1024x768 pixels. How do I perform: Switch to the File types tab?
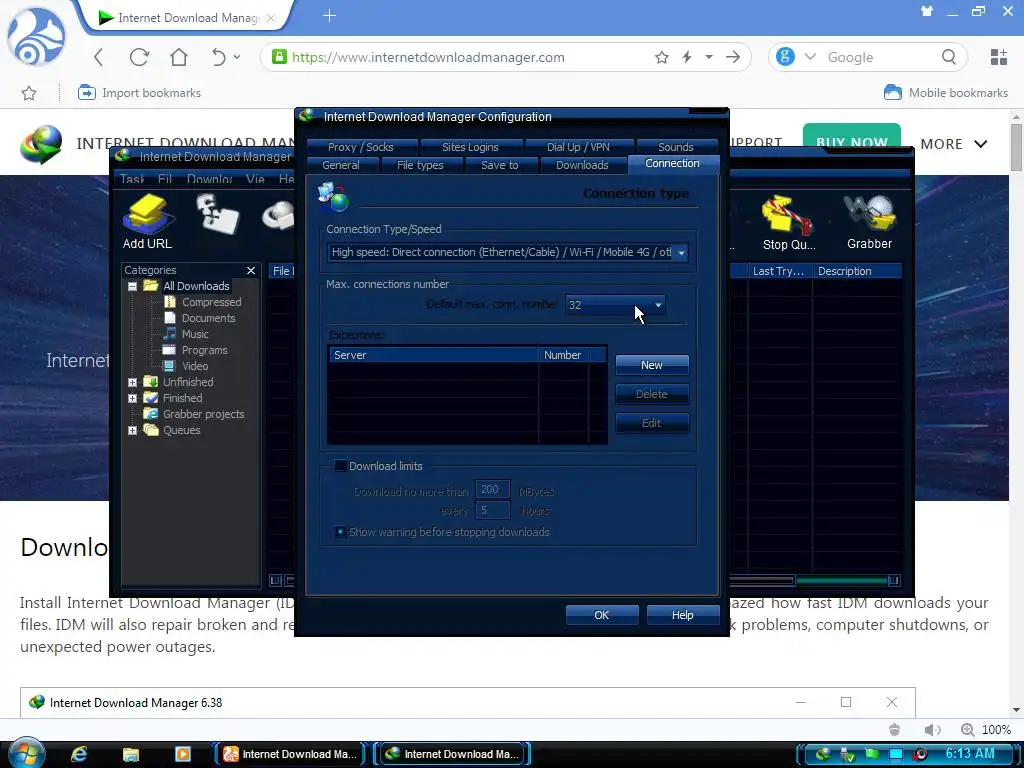point(421,165)
